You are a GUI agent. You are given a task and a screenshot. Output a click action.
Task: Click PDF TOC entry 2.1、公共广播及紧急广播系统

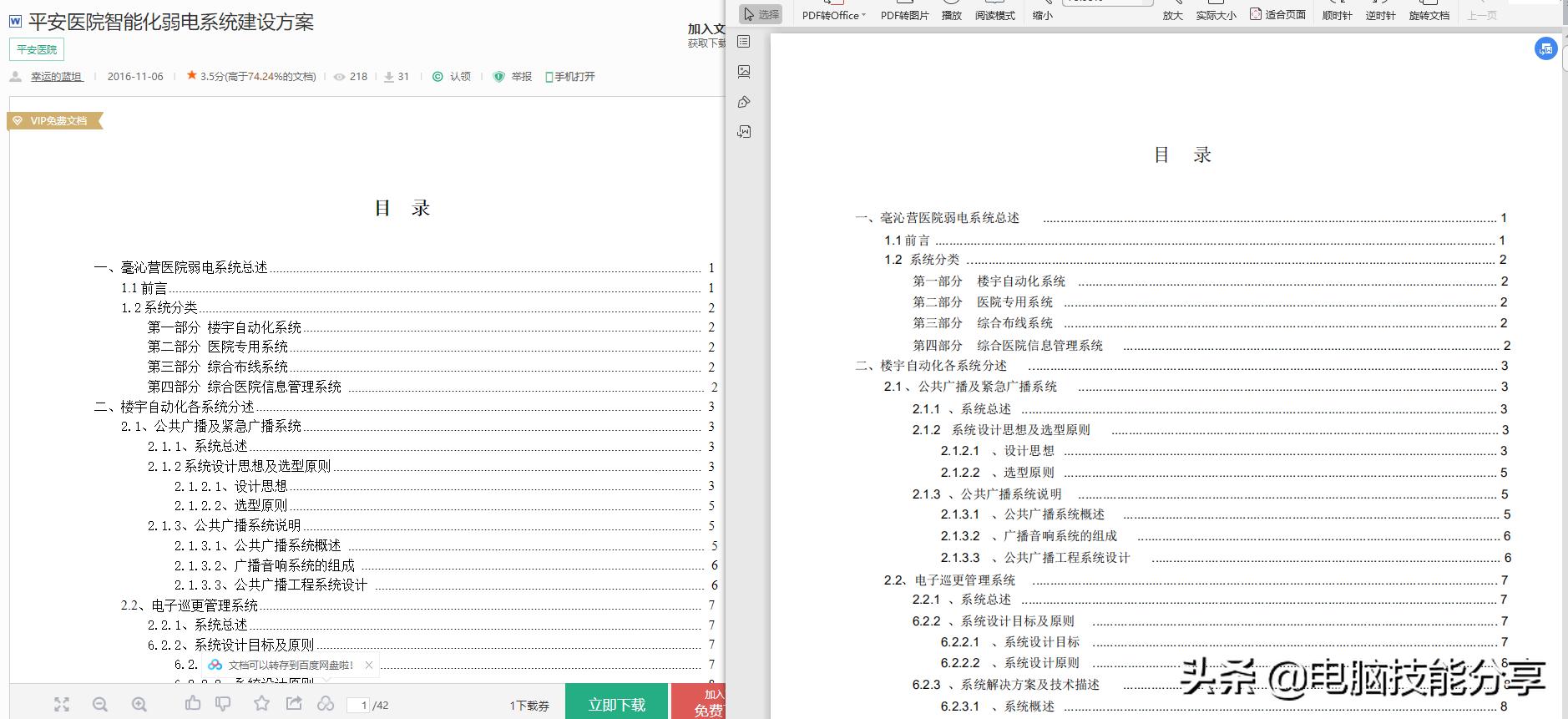pyautogui.click(x=970, y=387)
